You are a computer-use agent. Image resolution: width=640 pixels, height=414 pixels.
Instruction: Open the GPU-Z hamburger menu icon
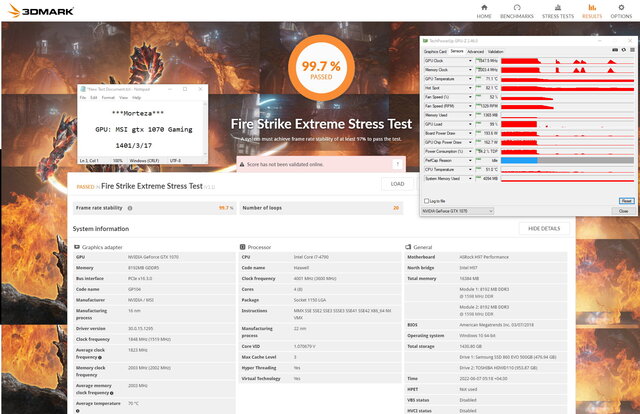pyautogui.click(x=632, y=50)
